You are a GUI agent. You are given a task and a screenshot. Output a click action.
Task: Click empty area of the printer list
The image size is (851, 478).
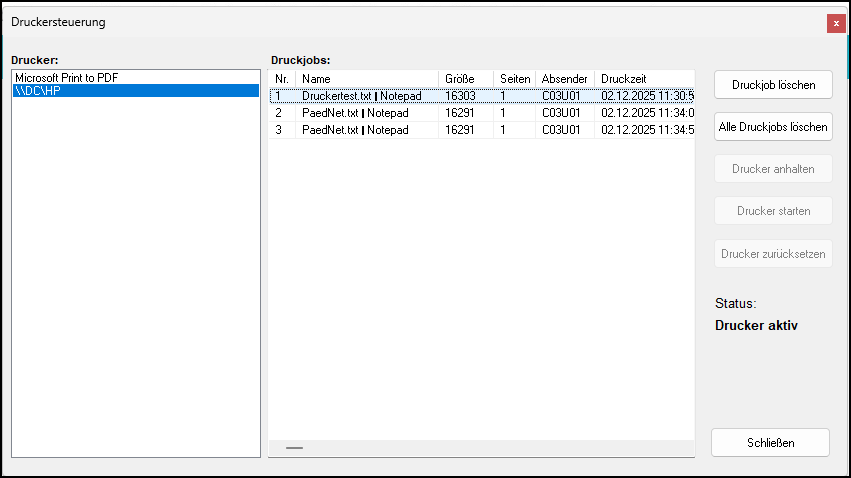click(135, 280)
